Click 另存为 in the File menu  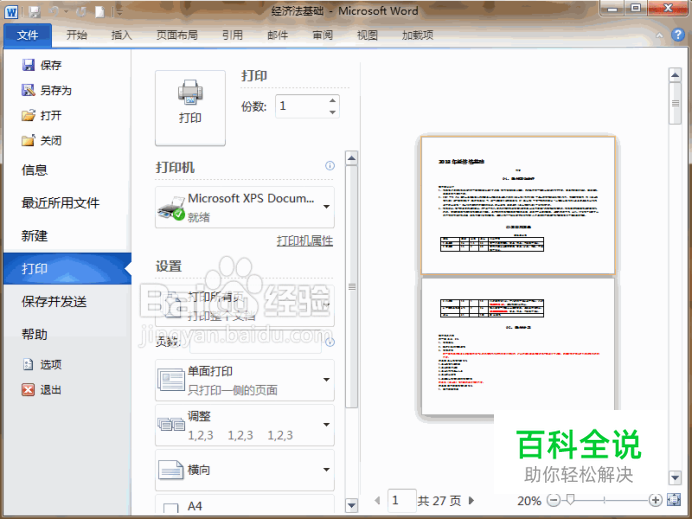tap(47, 90)
